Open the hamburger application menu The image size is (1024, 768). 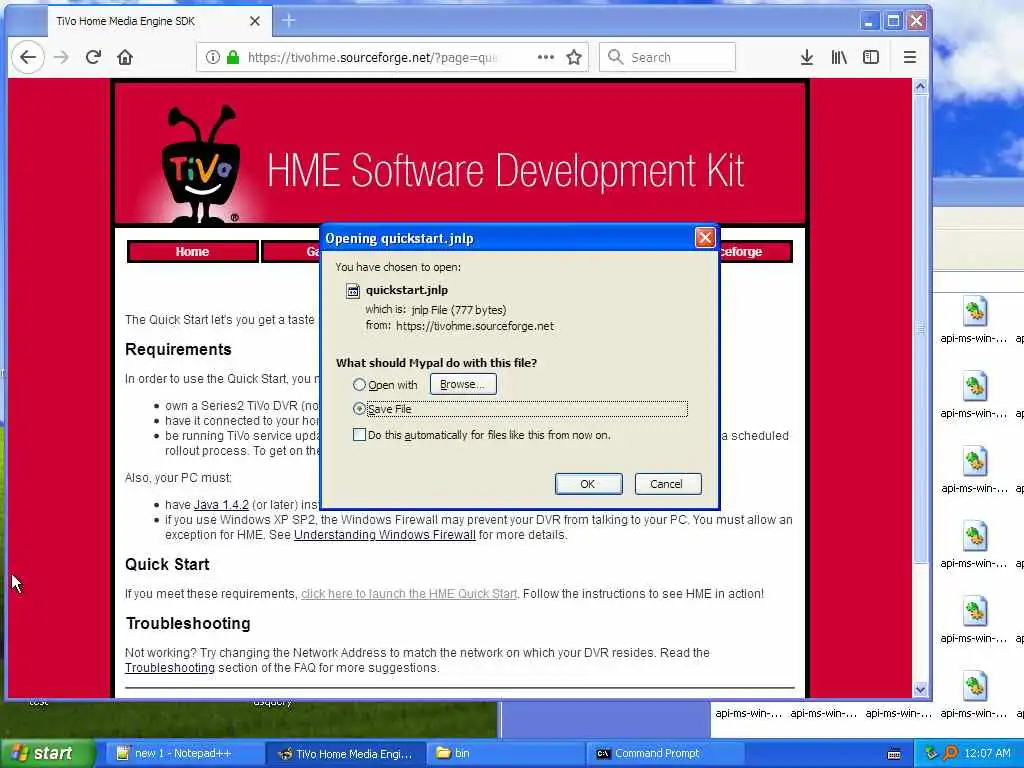tap(910, 57)
